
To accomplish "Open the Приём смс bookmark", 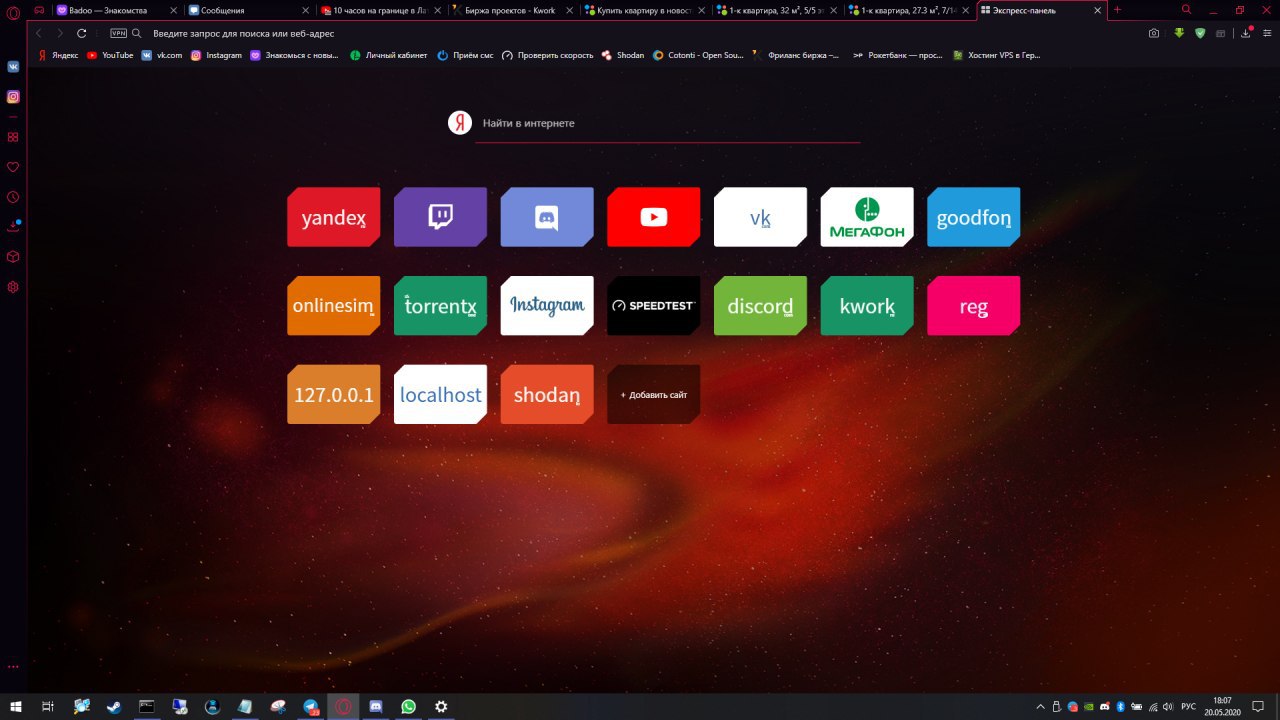I will [x=465, y=55].
